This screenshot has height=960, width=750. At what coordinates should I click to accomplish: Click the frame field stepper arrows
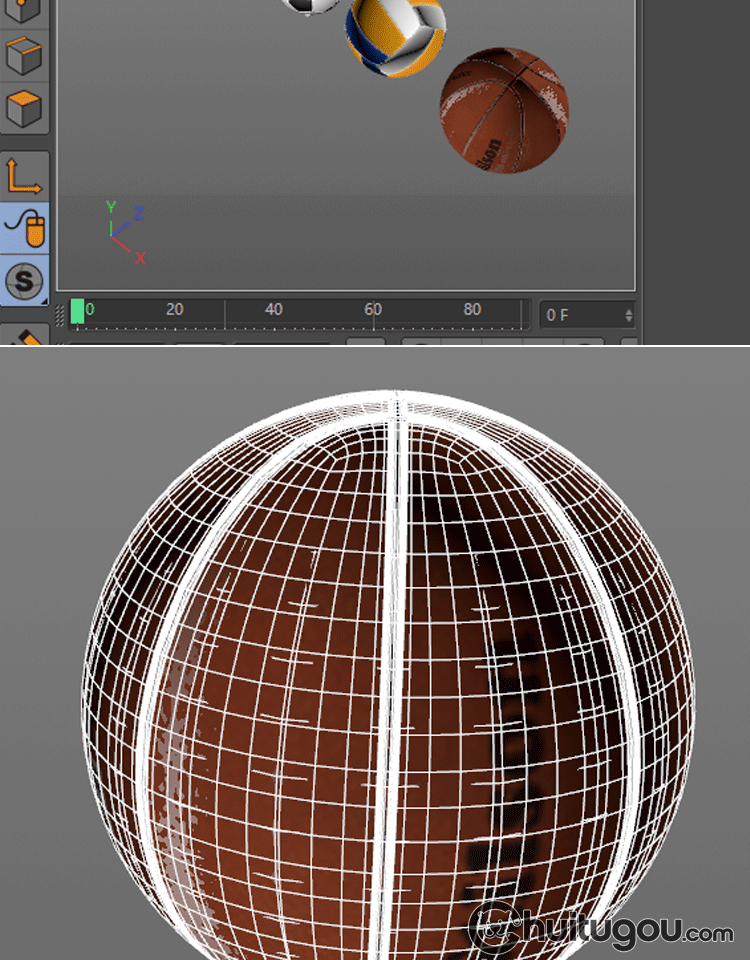coord(628,315)
